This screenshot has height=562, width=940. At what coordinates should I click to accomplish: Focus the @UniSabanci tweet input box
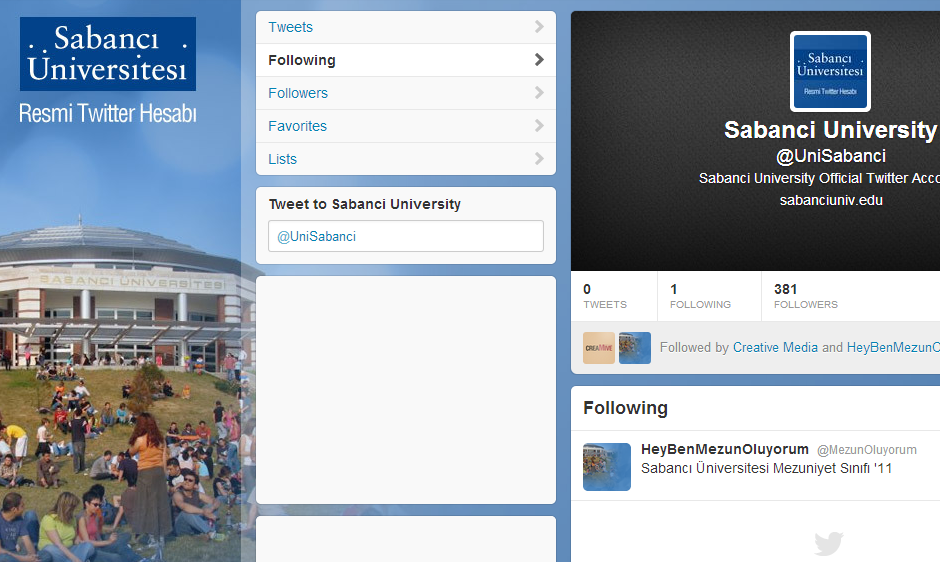tap(406, 236)
